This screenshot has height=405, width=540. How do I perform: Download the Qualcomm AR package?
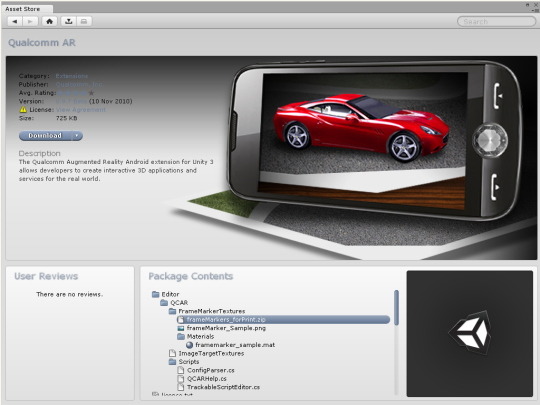(45, 136)
